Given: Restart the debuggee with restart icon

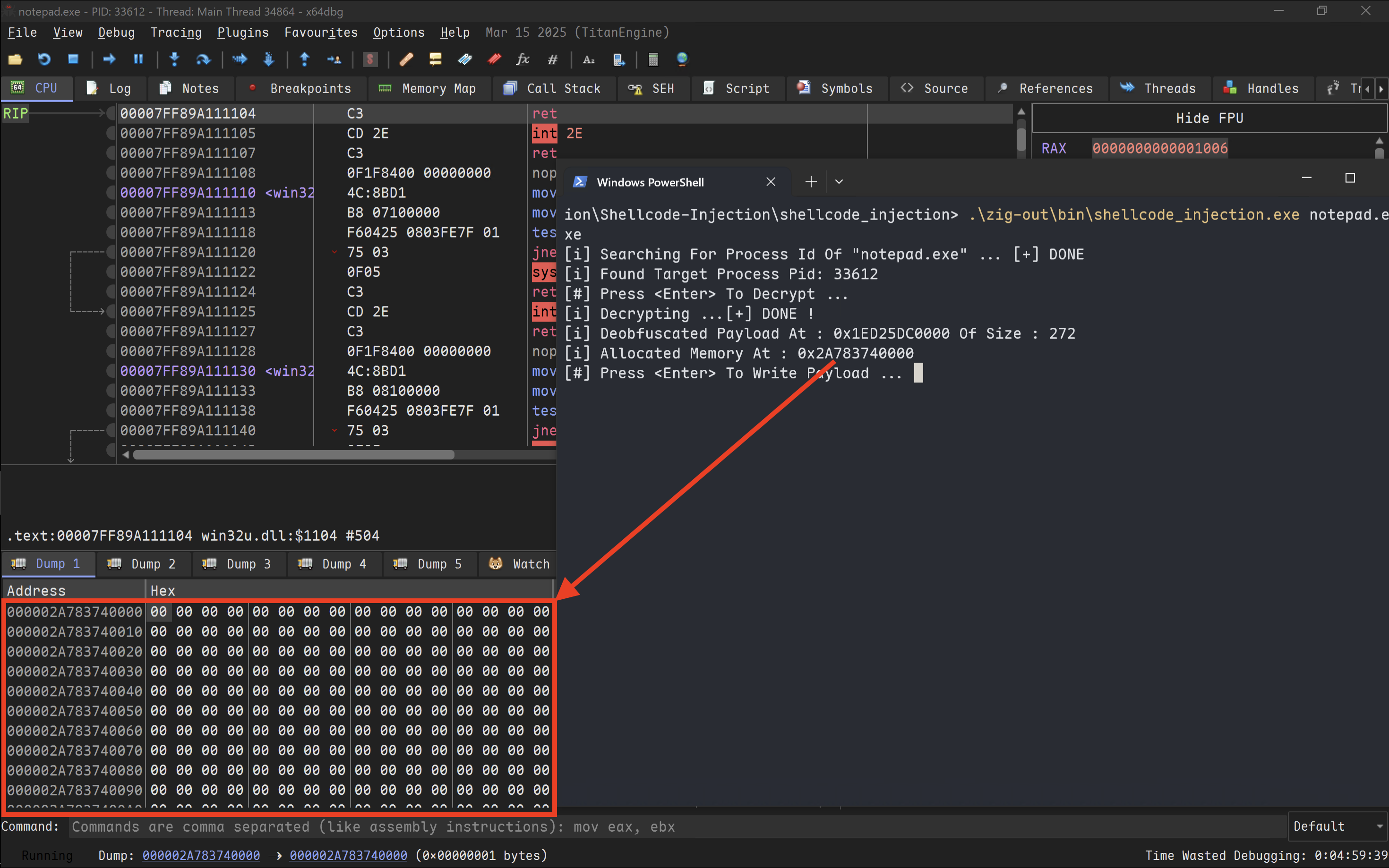Looking at the screenshot, I should [x=44, y=59].
